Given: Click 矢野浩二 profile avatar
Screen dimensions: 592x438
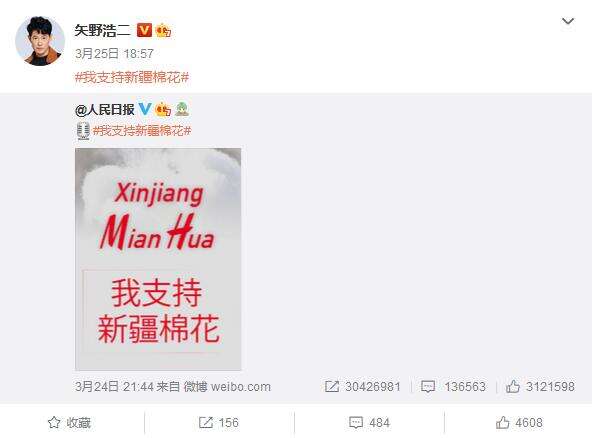Looking at the screenshot, I should [39, 41].
